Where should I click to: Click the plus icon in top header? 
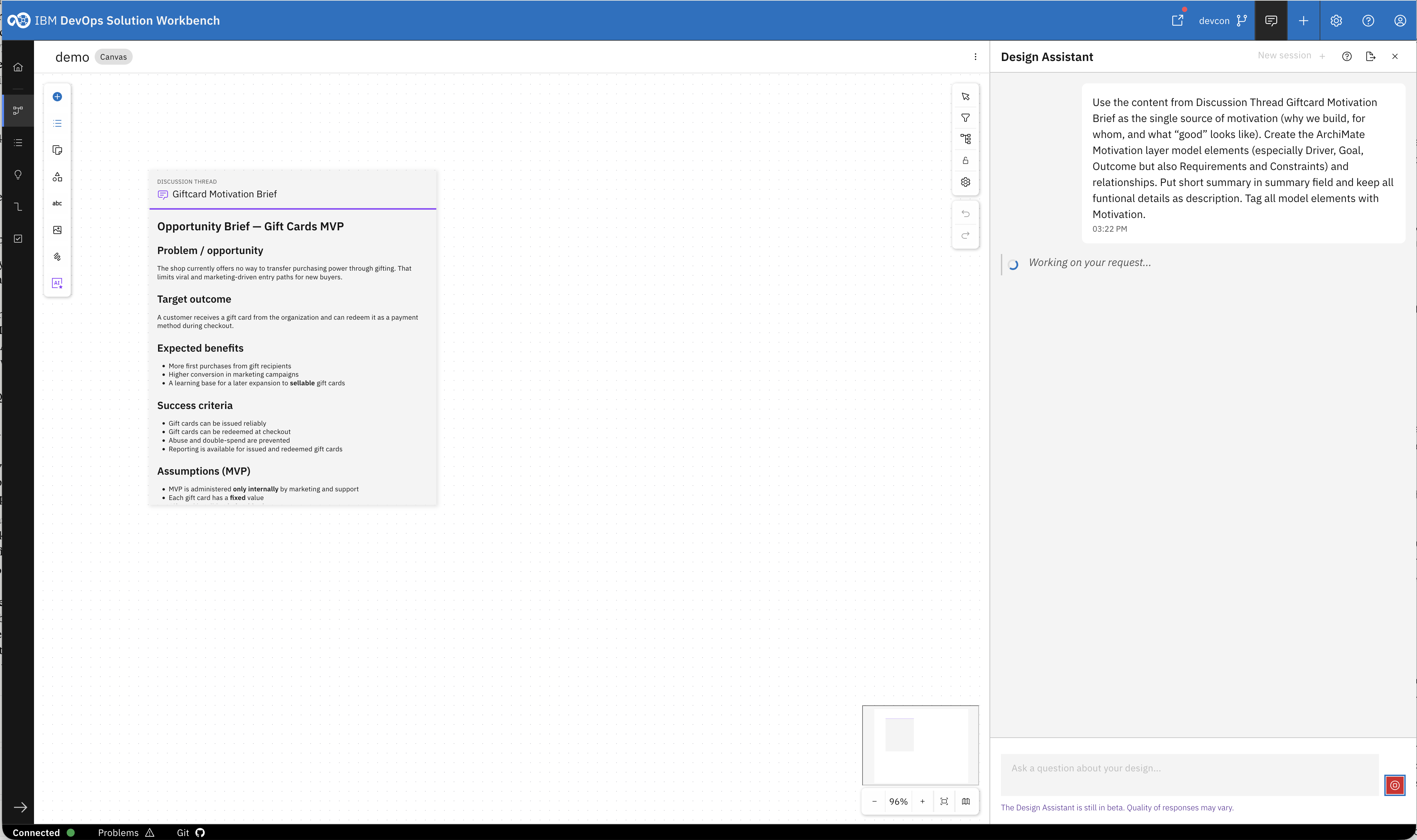point(1303,21)
